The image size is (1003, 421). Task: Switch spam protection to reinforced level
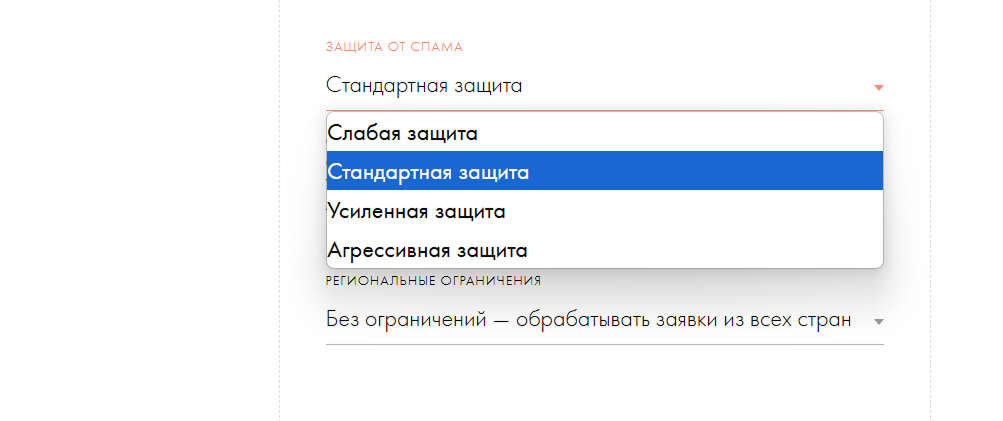point(604,210)
